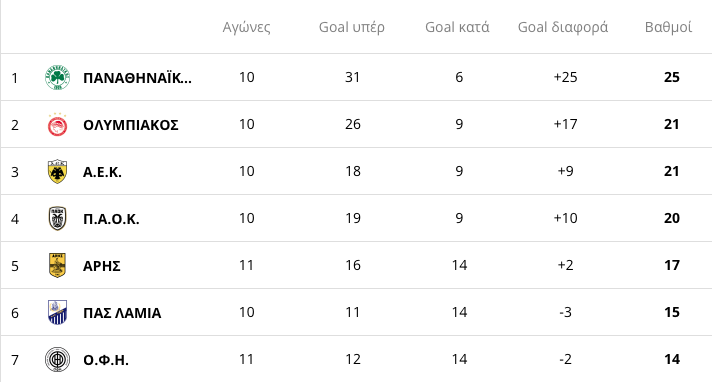Click the Olympiacos red crest logo
Screen dimensions: 712x382
(58, 124)
